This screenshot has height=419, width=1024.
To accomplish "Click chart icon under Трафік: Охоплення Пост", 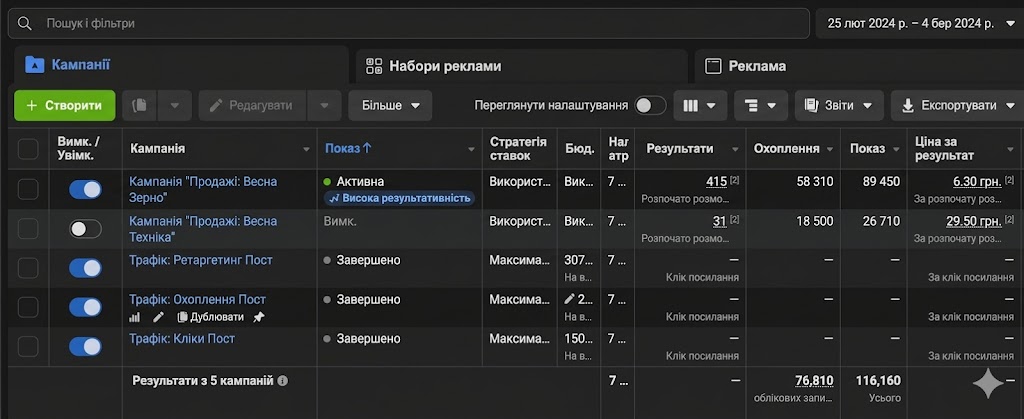I will [x=135, y=317].
